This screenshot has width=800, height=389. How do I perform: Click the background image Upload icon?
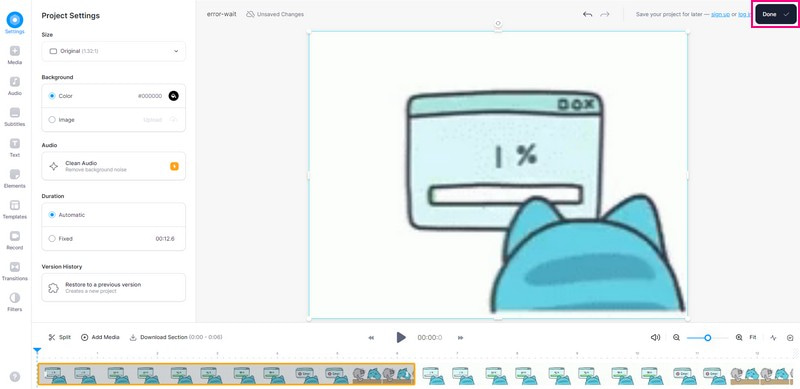173,120
